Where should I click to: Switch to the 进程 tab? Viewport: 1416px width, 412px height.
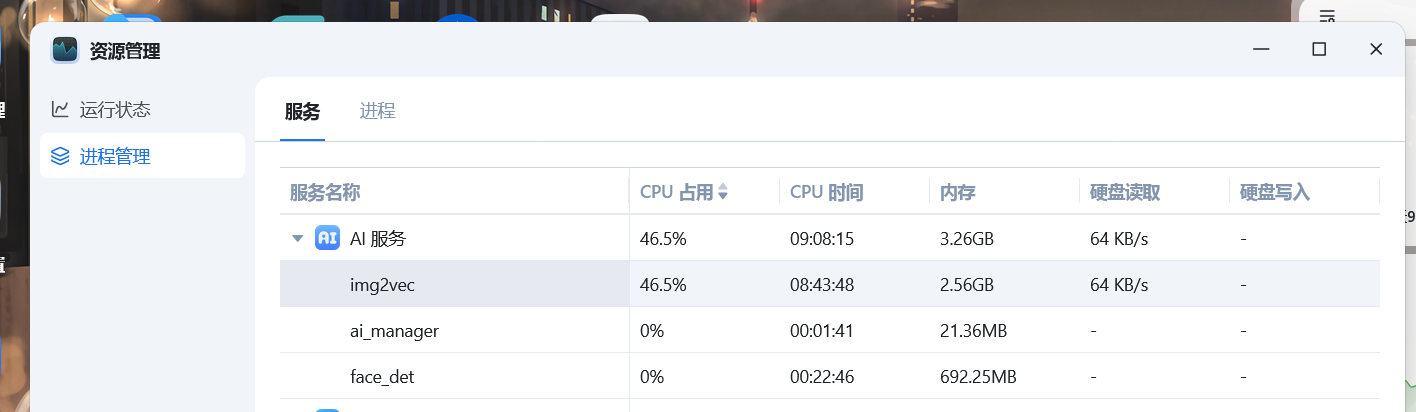[x=377, y=111]
